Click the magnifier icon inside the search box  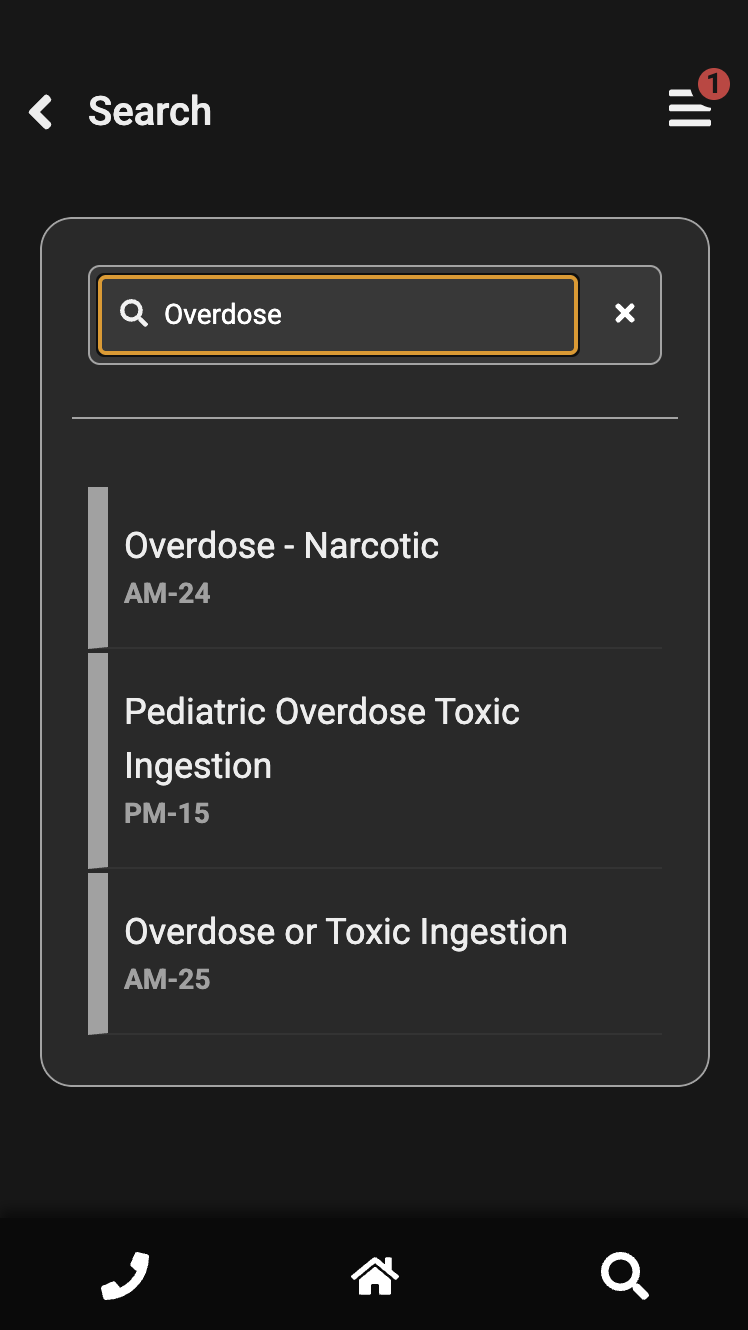click(133, 314)
